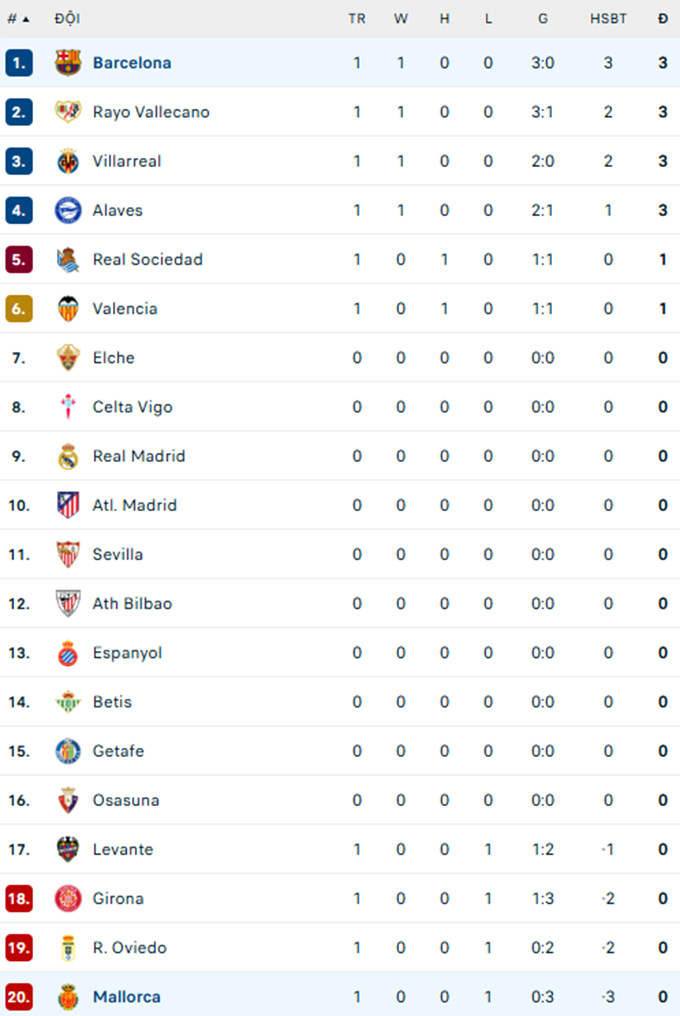Image resolution: width=680 pixels, height=1016 pixels.
Task: Click the Alaves blue crest icon
Action: (x=67, y=211)
